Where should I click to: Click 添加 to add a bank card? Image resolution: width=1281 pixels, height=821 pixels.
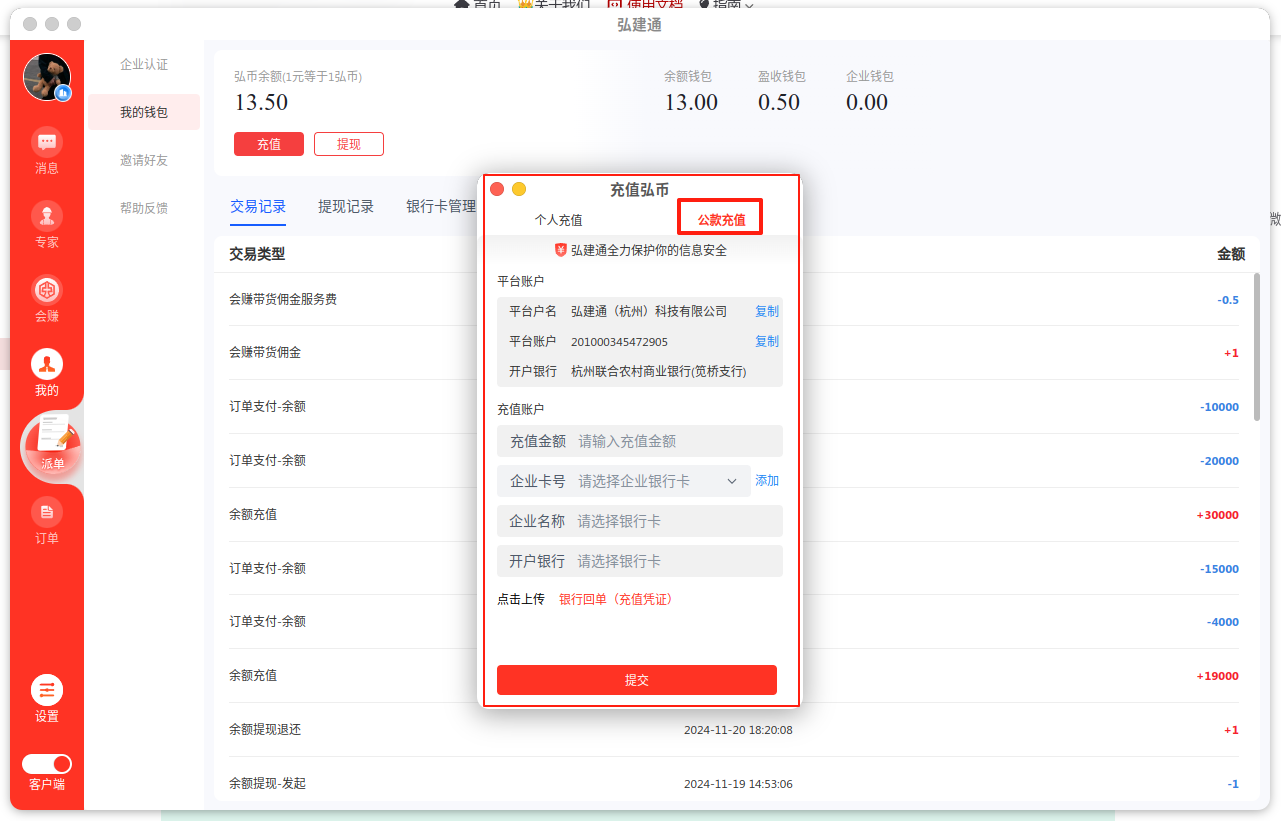point(767,481)
